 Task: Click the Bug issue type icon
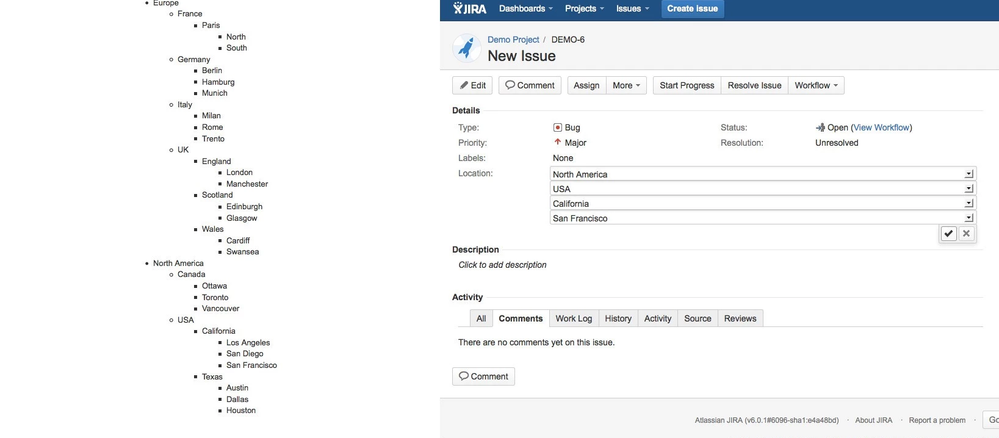(557, 128)
